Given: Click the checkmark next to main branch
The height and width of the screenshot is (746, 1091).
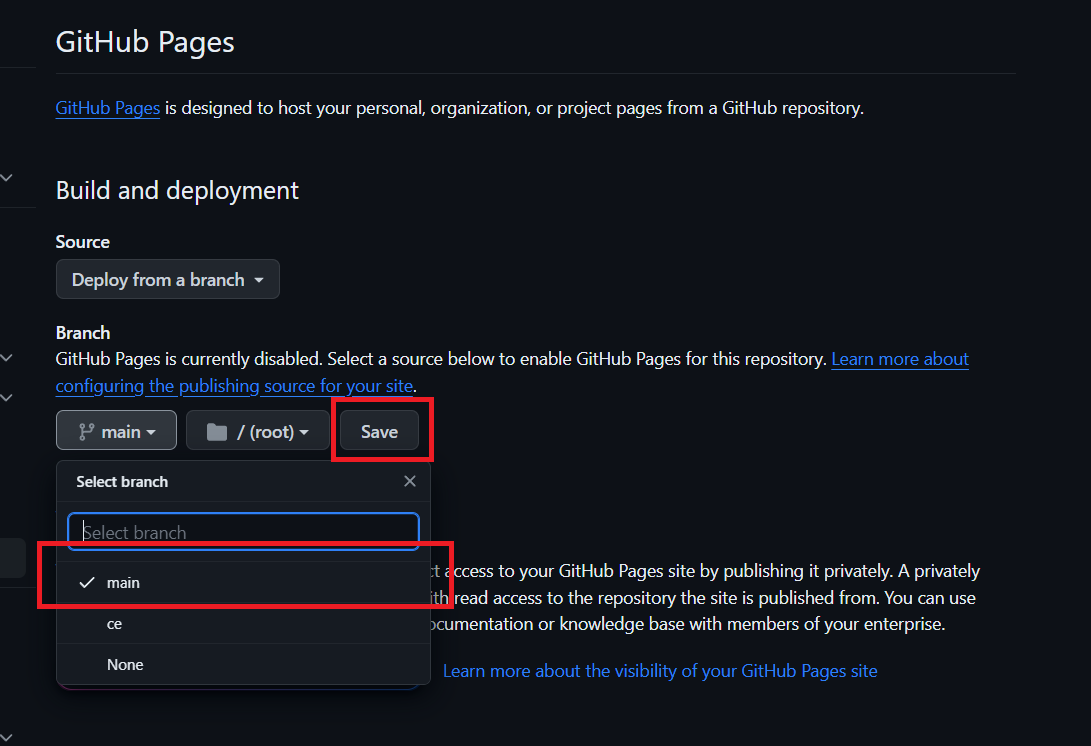Looking at the screenshot, I should (x=86, y=582).
